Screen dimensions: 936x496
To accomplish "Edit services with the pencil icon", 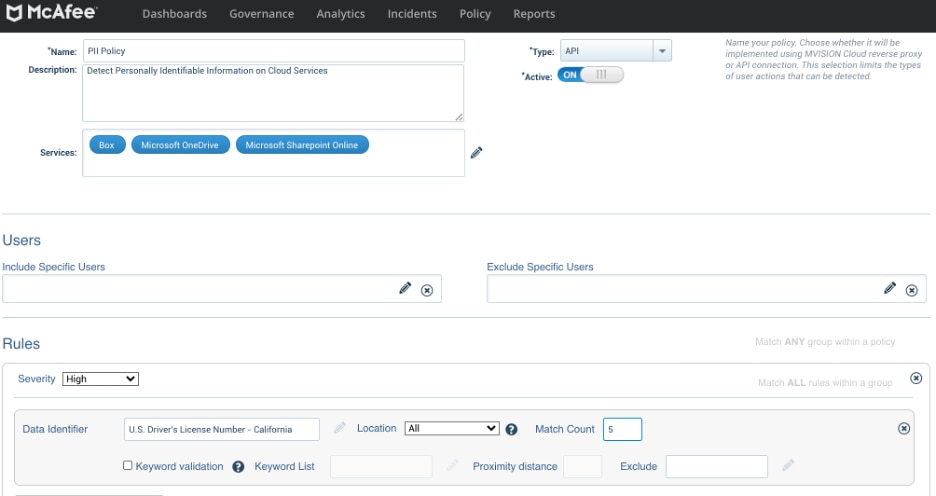I will tap(476, 153).
